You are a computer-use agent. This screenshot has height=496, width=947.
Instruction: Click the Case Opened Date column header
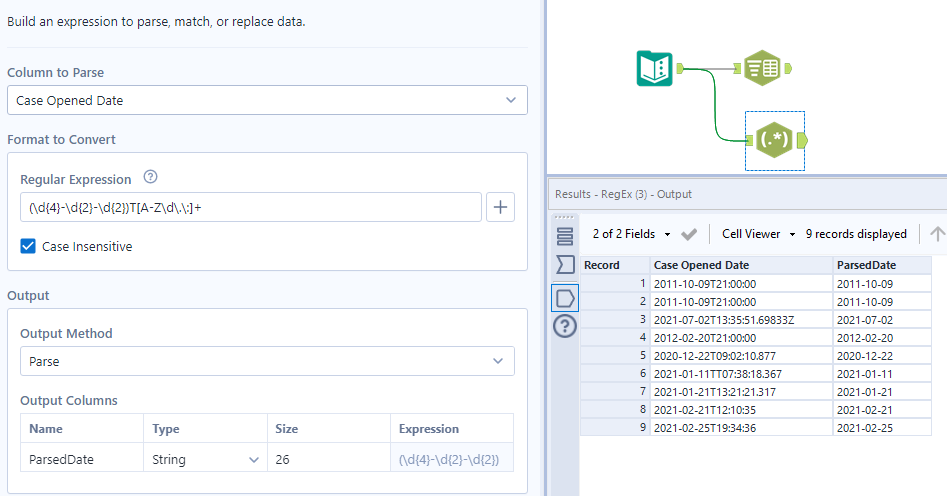tap(741, 265)
